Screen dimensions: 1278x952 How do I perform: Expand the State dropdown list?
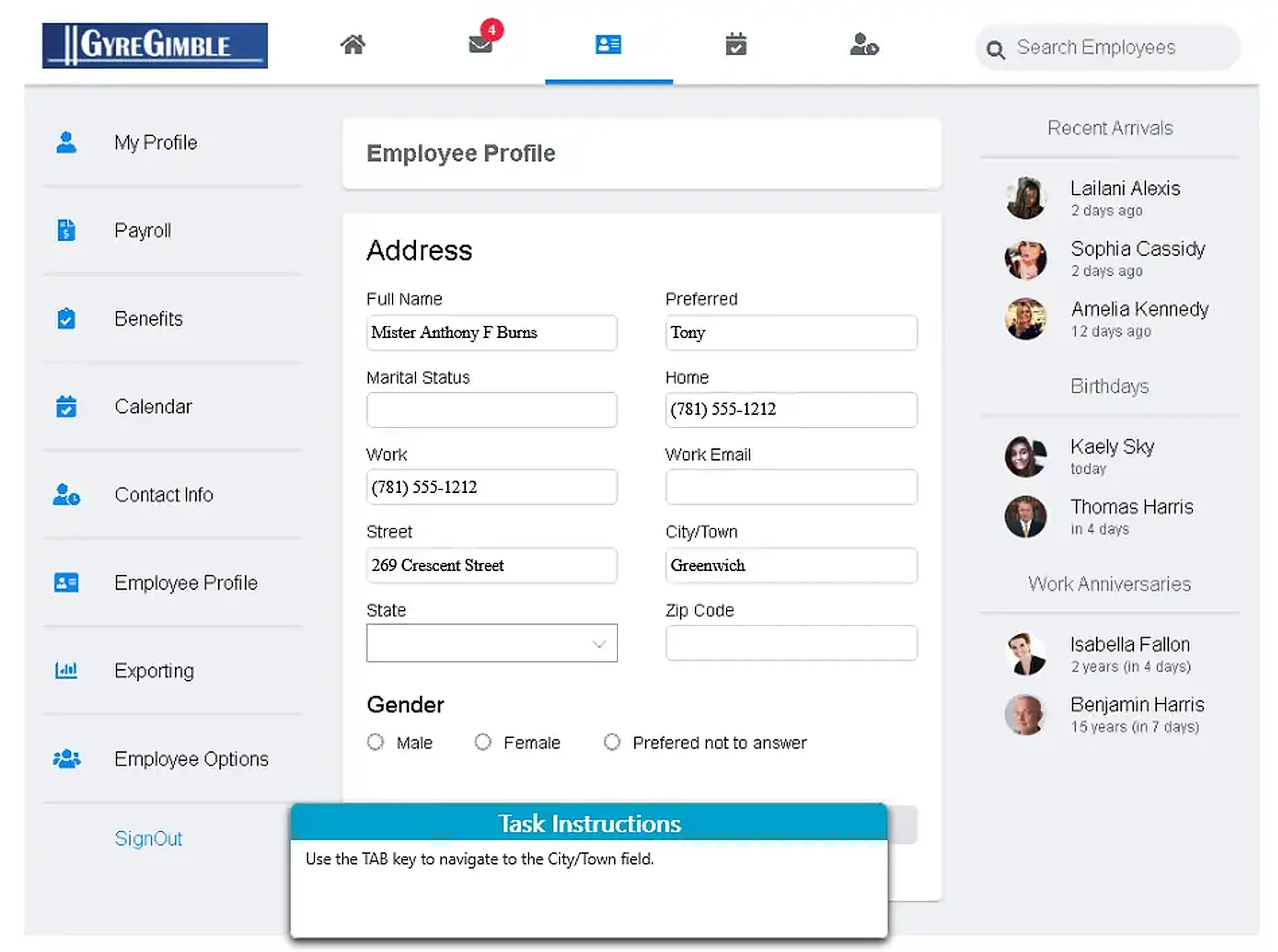click(x=492, y=643)
